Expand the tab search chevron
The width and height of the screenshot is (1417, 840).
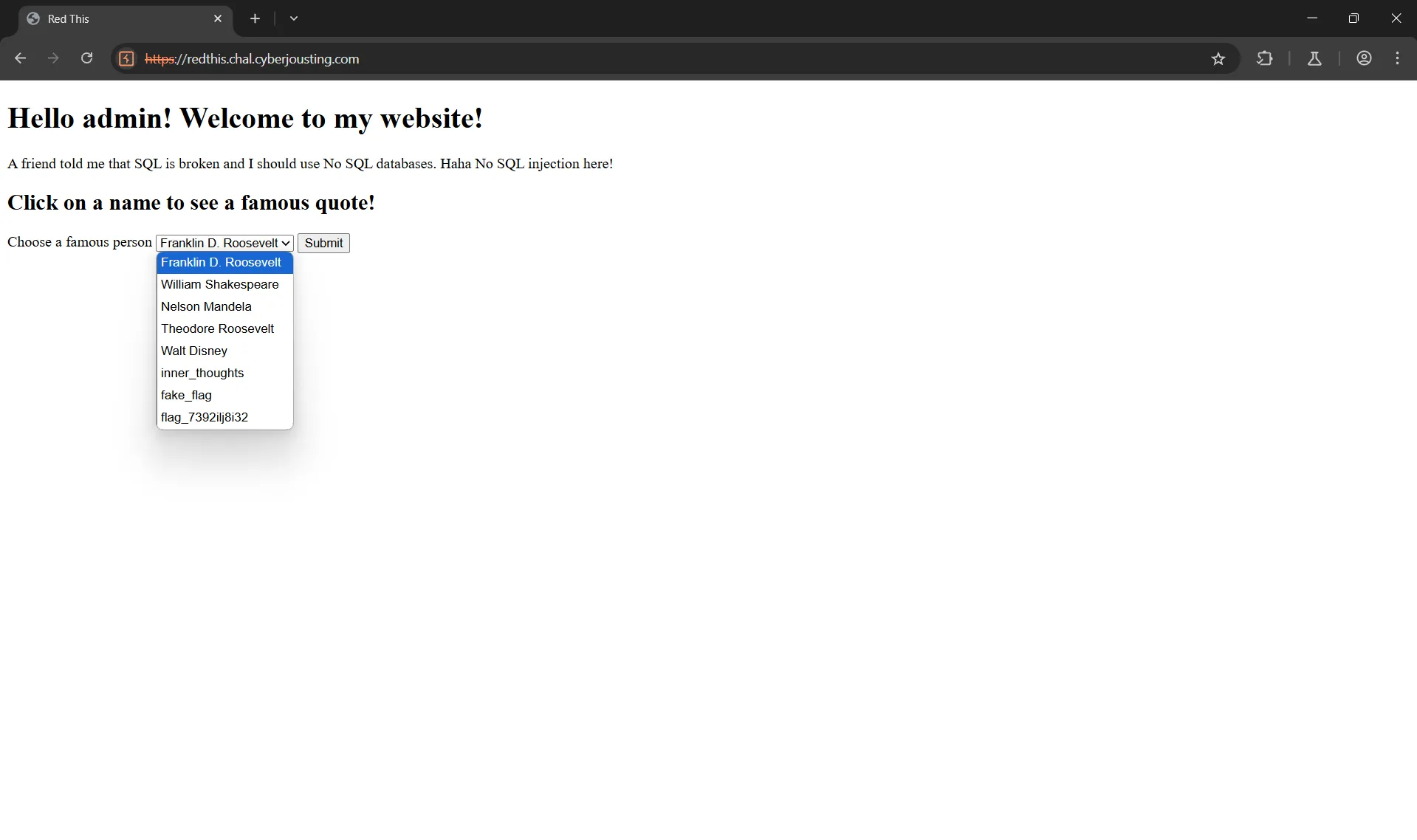pyautogui.click(x=293, y=18)
